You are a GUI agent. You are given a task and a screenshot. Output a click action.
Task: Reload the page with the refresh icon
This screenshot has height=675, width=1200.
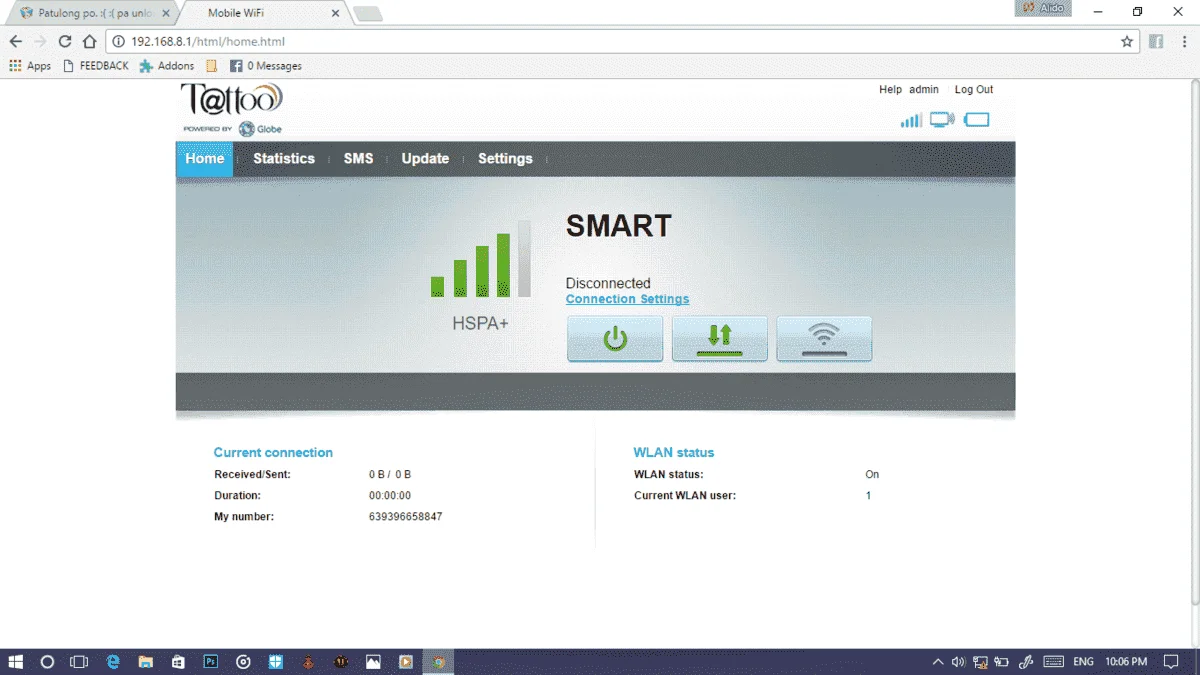click(x=65, y=42)
